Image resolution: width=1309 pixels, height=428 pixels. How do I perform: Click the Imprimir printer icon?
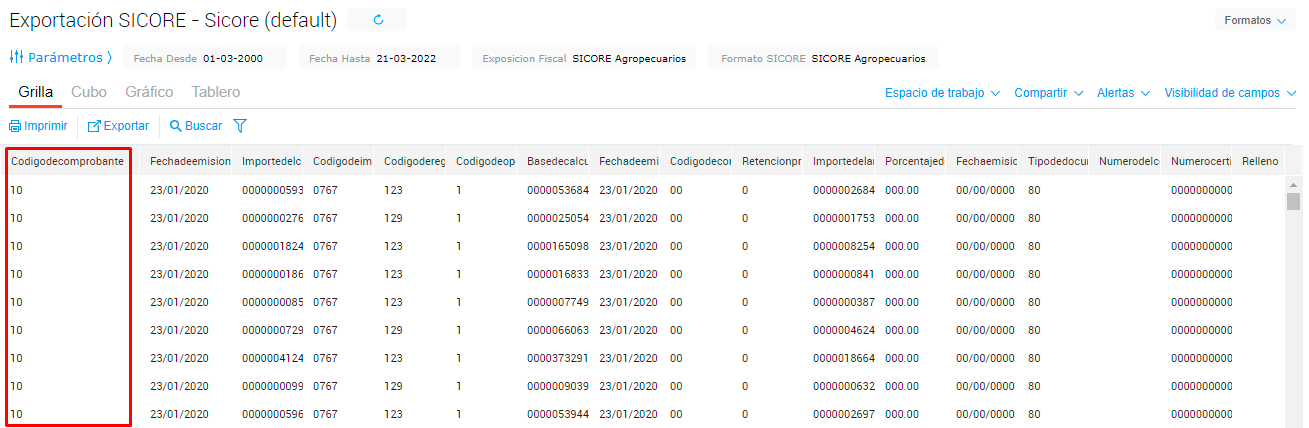pyautogui.click(x=15, y=126)
